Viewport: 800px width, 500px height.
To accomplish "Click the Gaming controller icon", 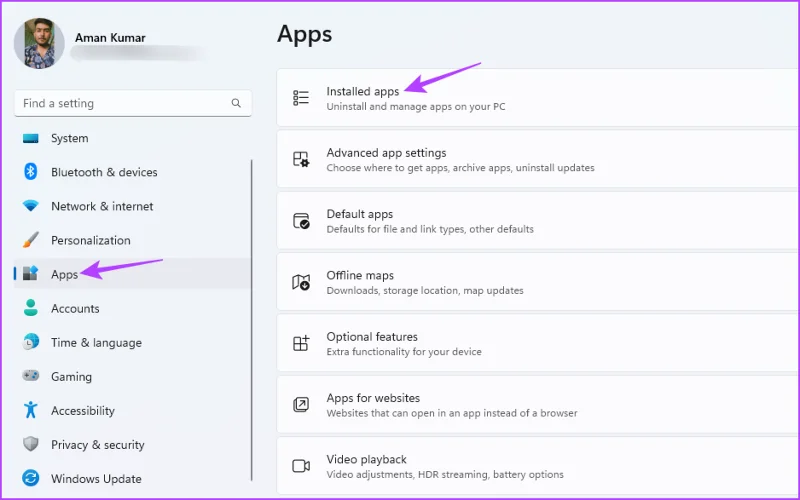I will point(31,376).
